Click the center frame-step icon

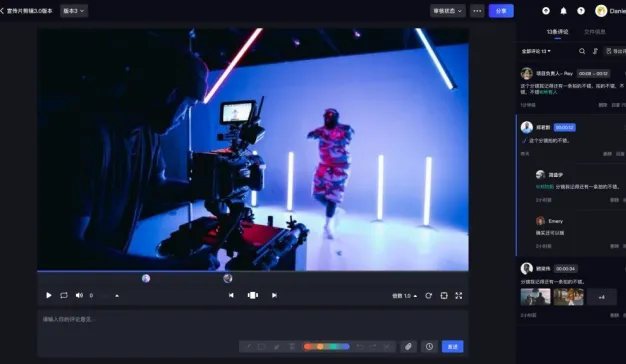[x=253, y=295]
